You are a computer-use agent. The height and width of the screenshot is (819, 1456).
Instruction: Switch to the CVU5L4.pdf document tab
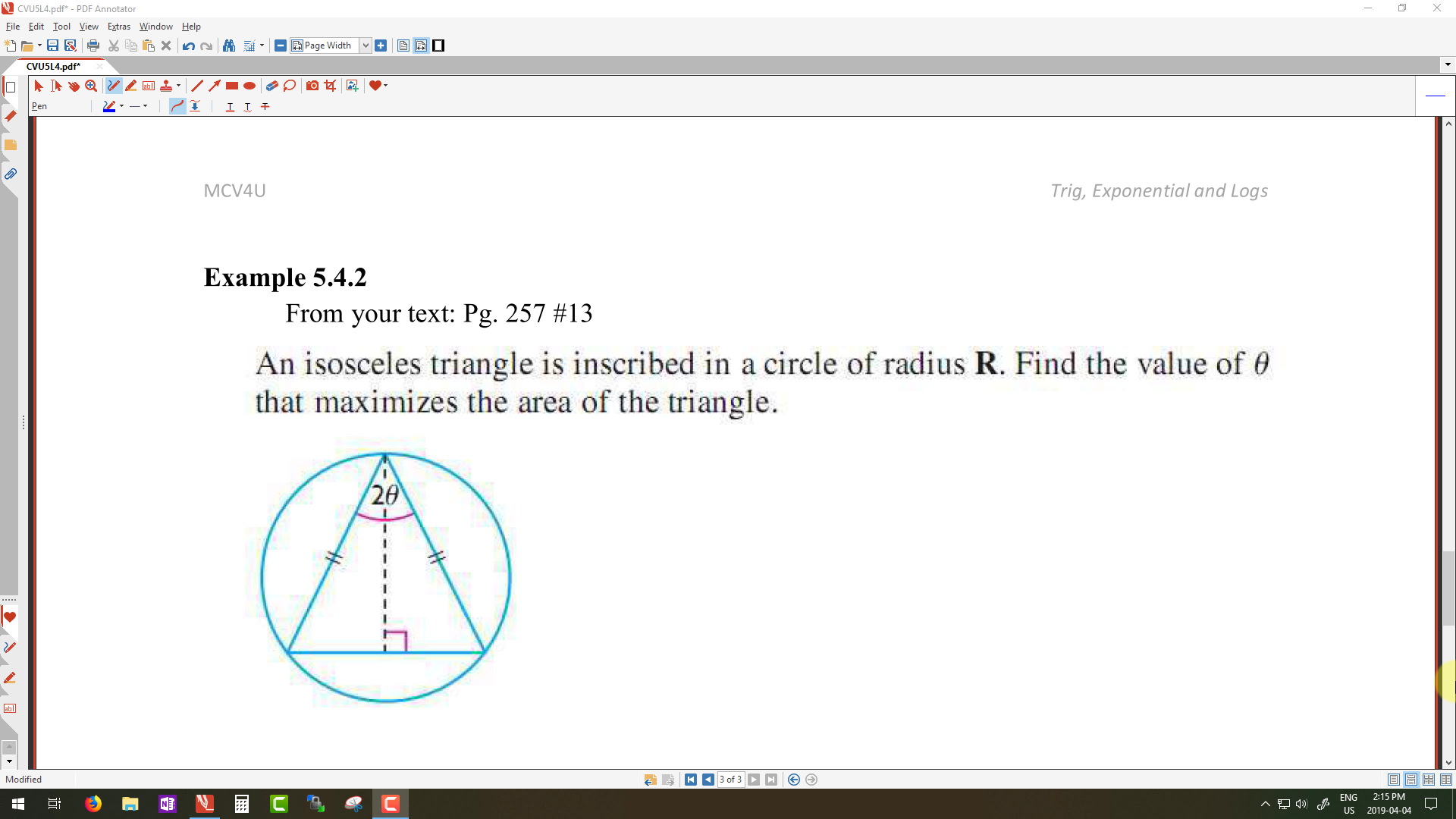53,66
